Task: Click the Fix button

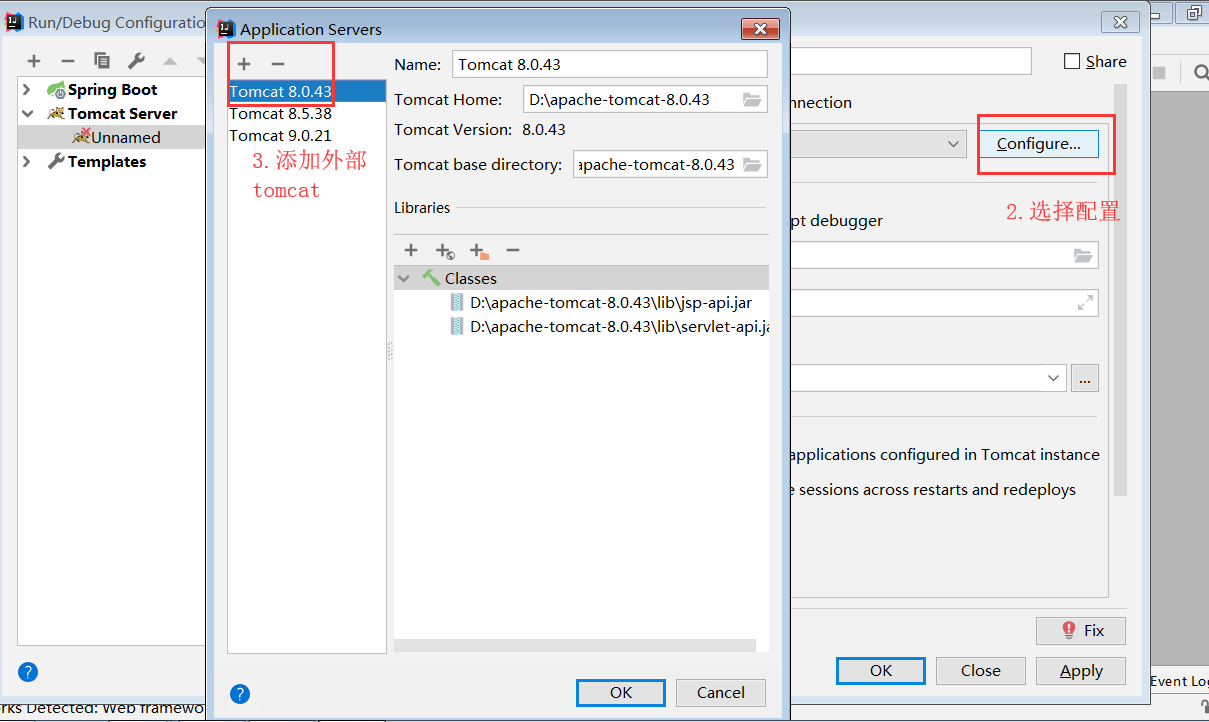Action: (1081, 630)
